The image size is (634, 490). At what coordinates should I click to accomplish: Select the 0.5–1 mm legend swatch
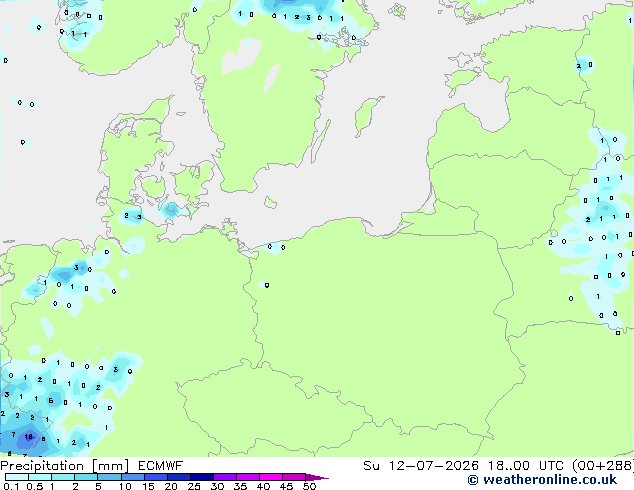click(x=40, y=477)
